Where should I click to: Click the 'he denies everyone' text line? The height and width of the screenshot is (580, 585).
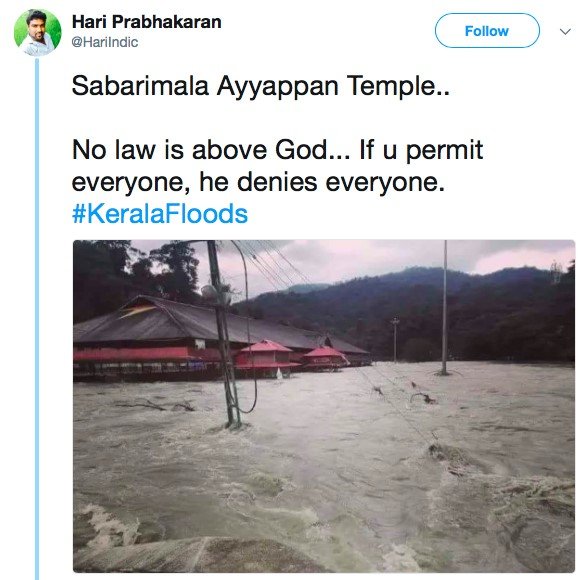[x=258, y=182]
